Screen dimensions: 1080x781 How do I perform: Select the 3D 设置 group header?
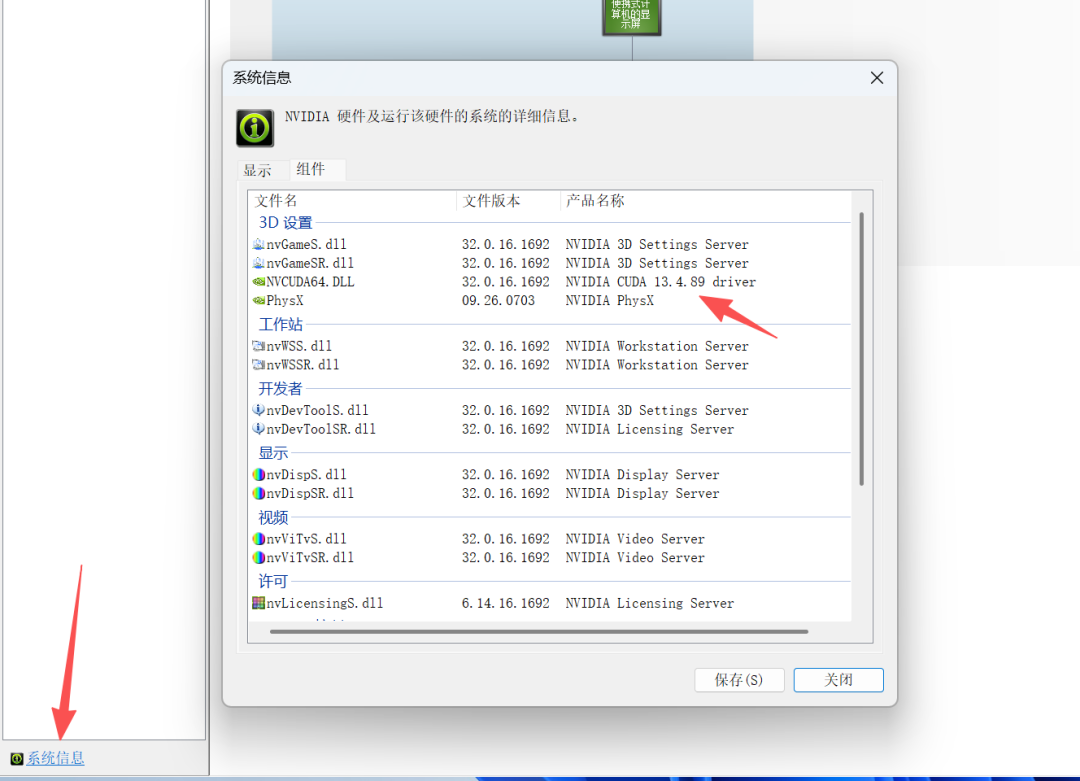tap(285, 222)
